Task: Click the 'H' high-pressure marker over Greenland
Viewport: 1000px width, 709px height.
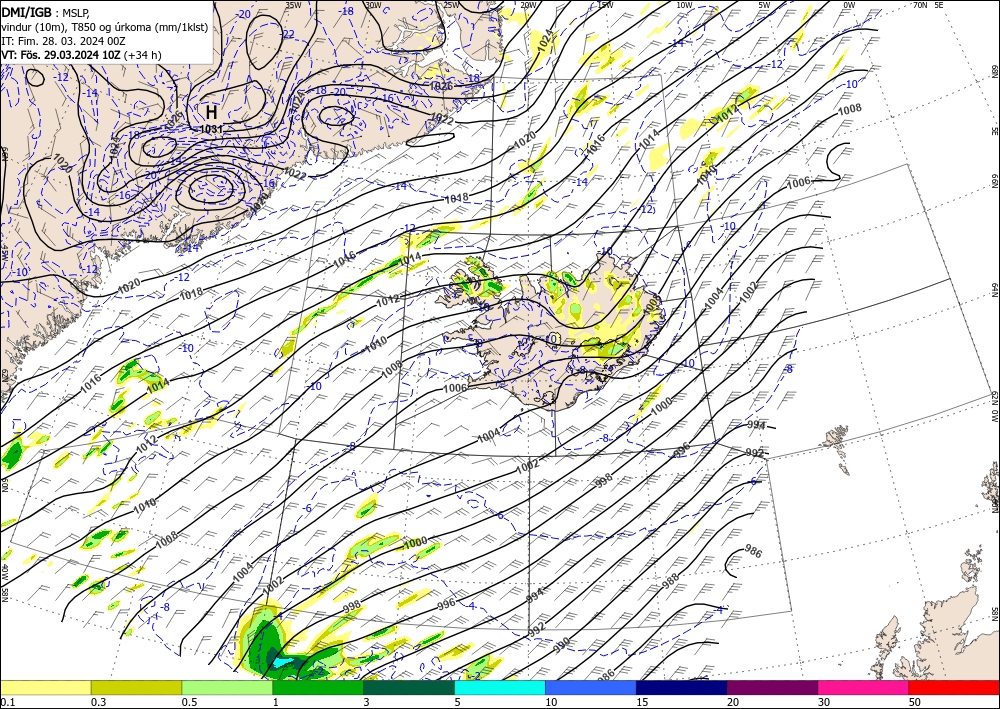Action: (211, 113)
